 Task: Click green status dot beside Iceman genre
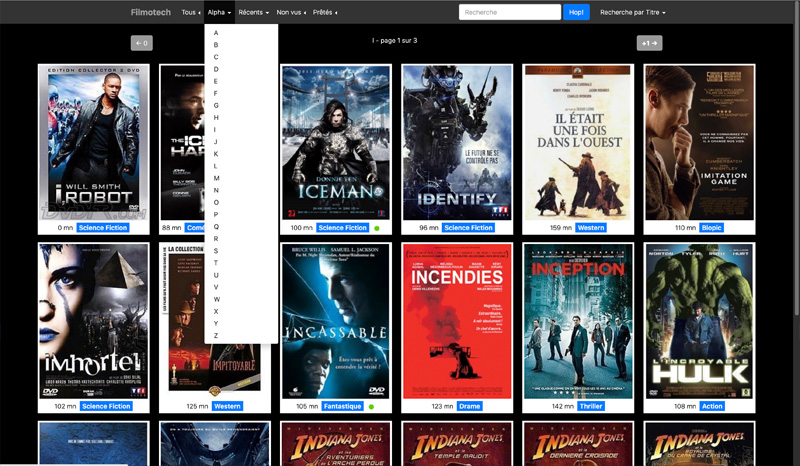(x=377, y=228)
